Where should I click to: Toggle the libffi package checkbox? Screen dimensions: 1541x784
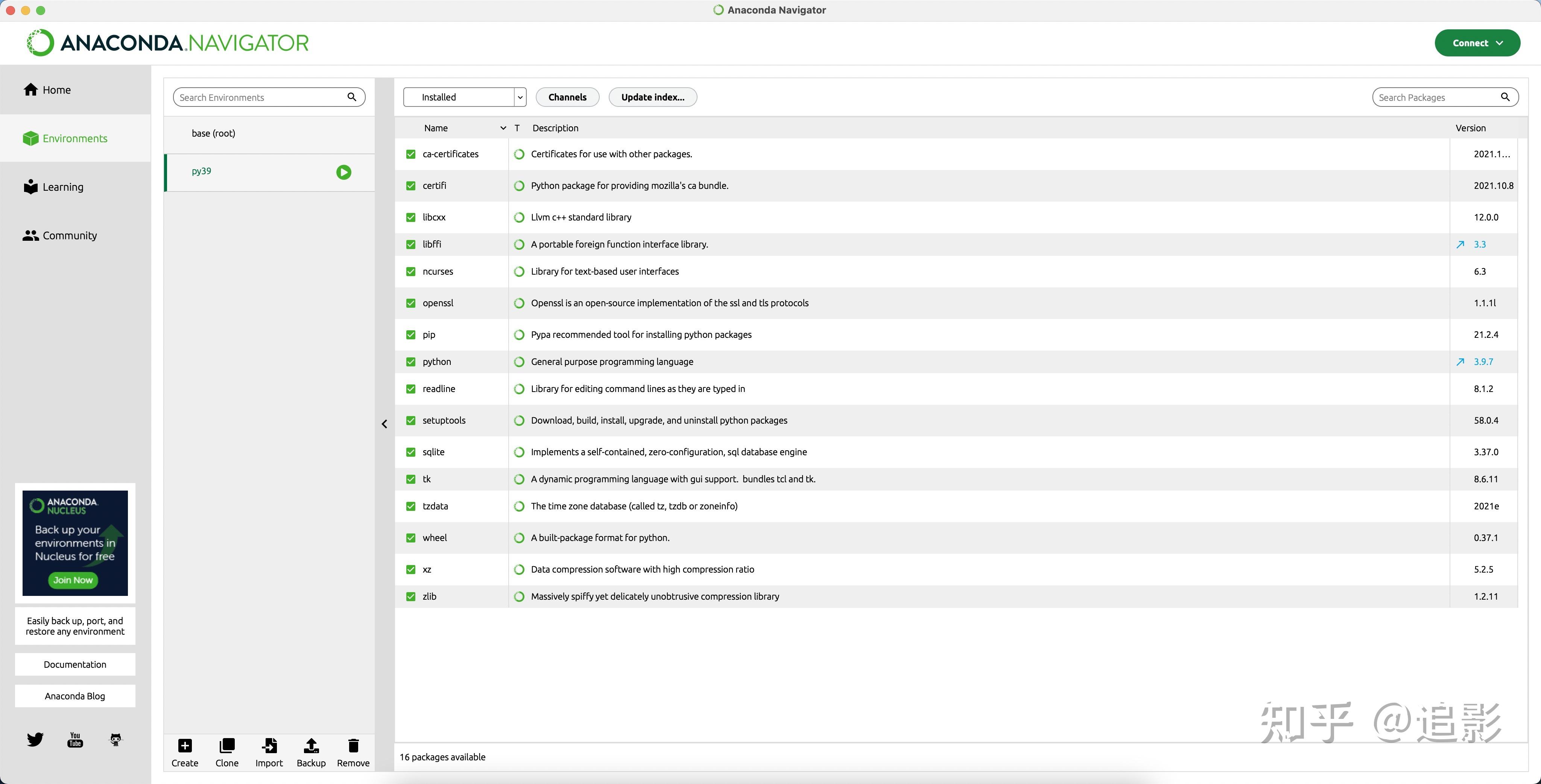410,244
